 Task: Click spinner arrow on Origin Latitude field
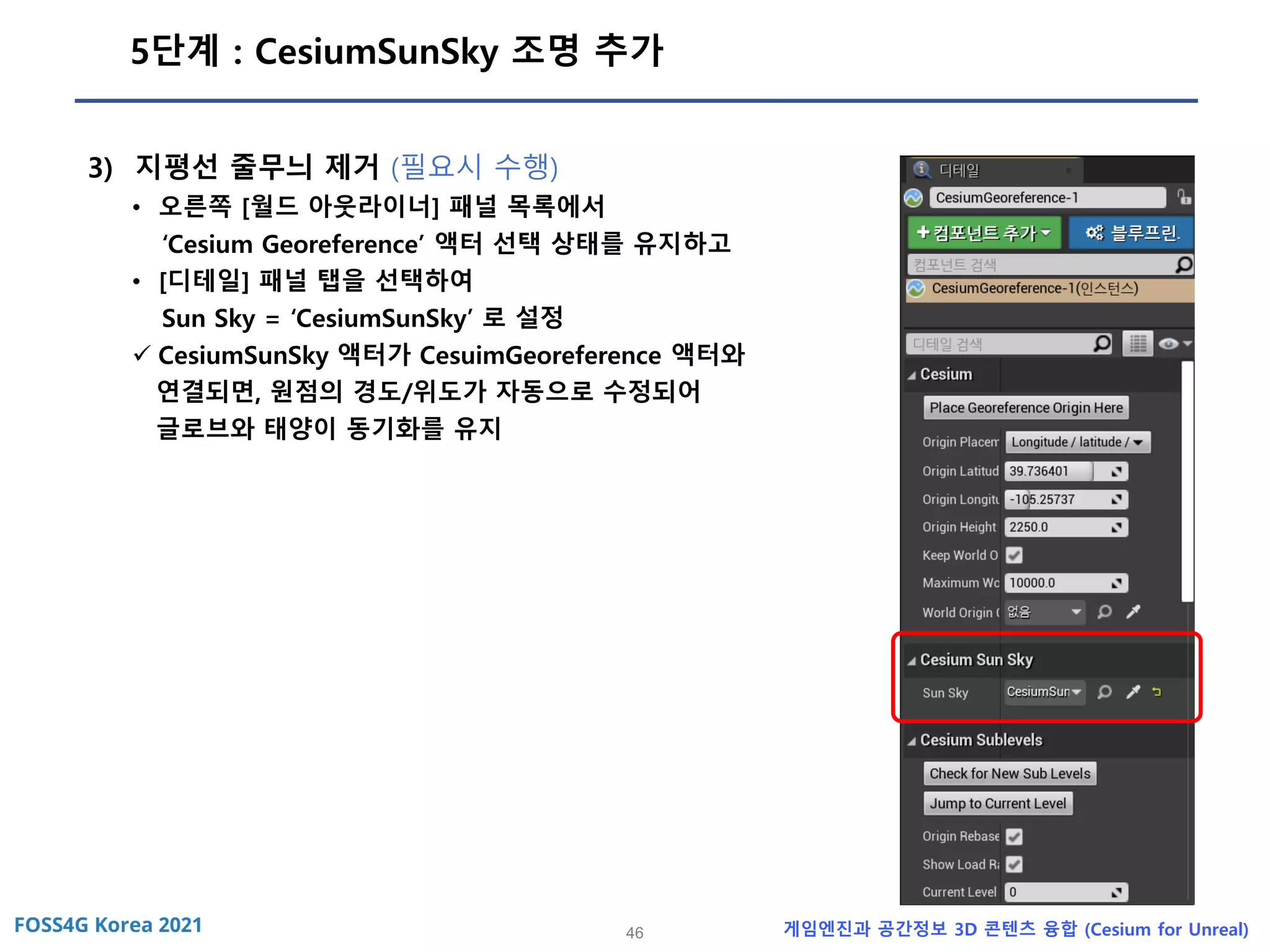click(1116, 472)
